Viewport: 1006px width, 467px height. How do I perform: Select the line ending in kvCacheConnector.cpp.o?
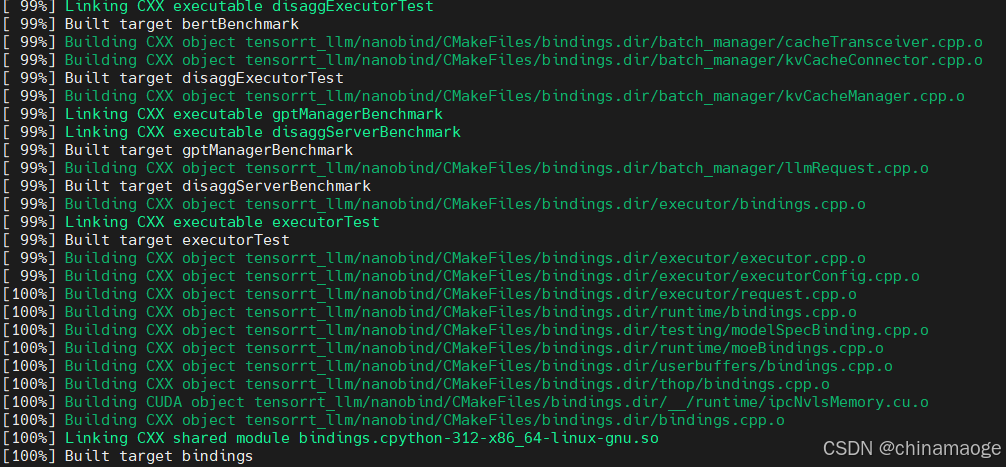click(493, 60)
